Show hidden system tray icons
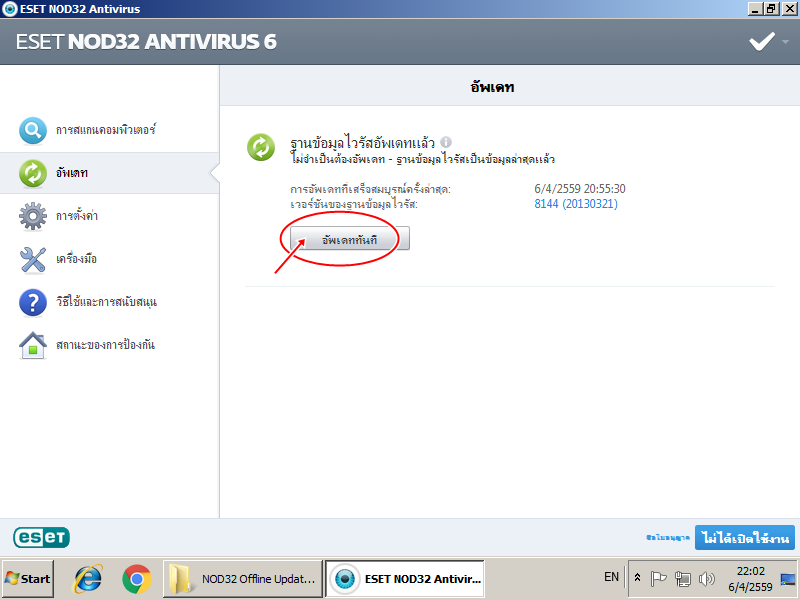 click(637, 578)
